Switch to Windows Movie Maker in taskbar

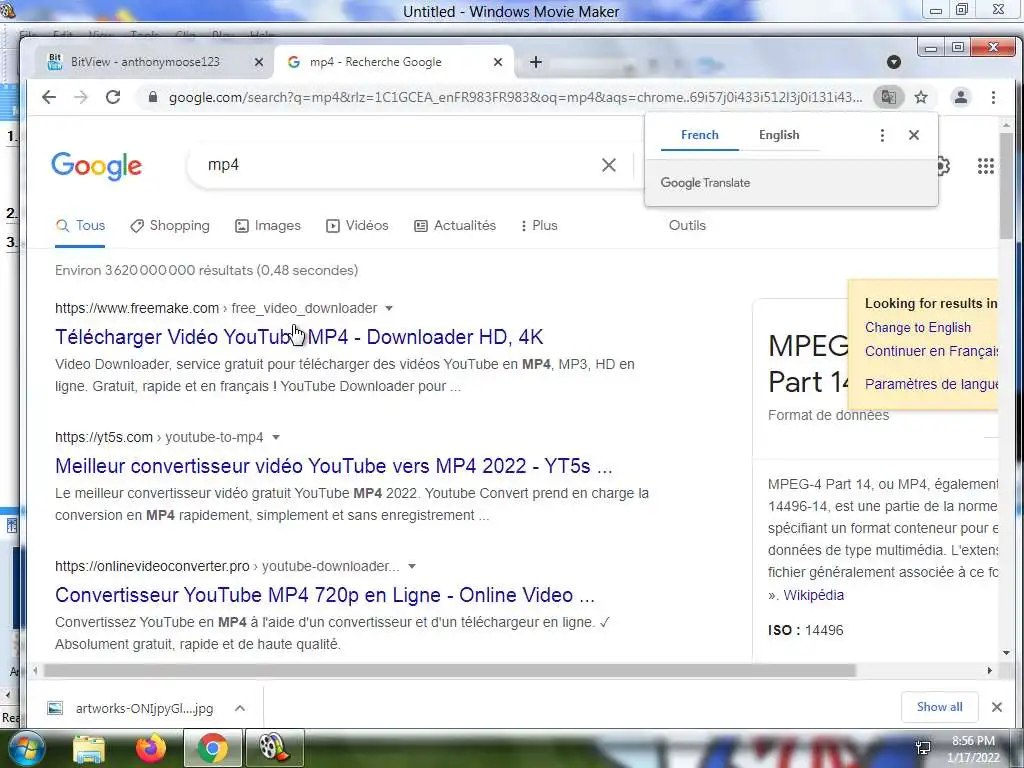point(274,748)
